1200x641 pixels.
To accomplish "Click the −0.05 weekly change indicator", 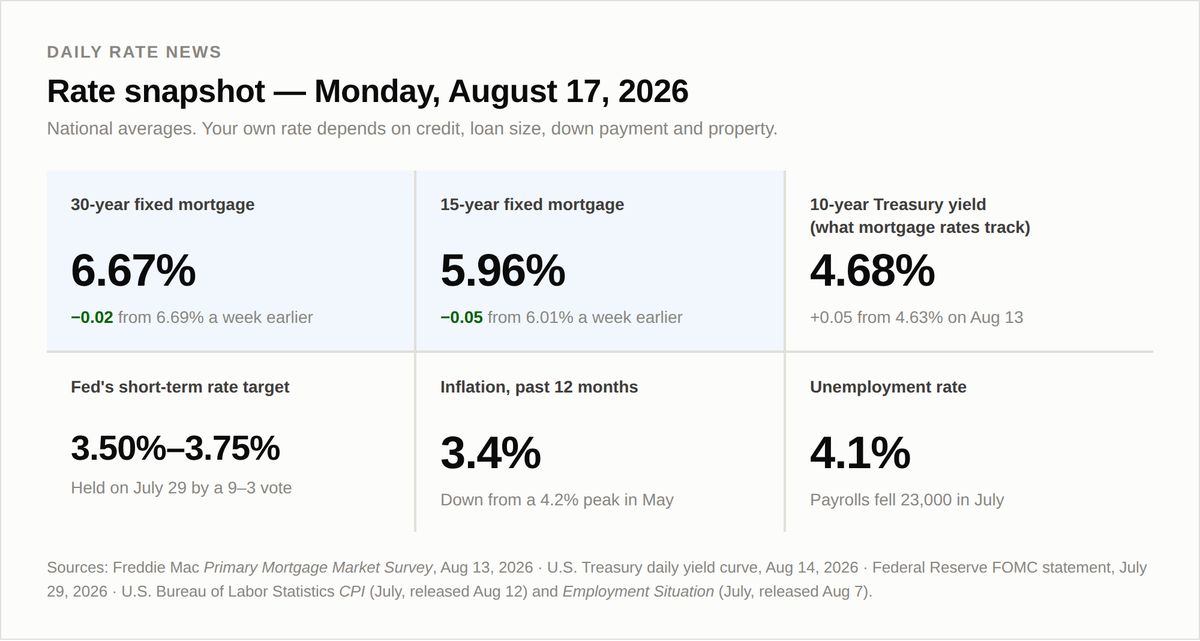I will coord(462,318).
